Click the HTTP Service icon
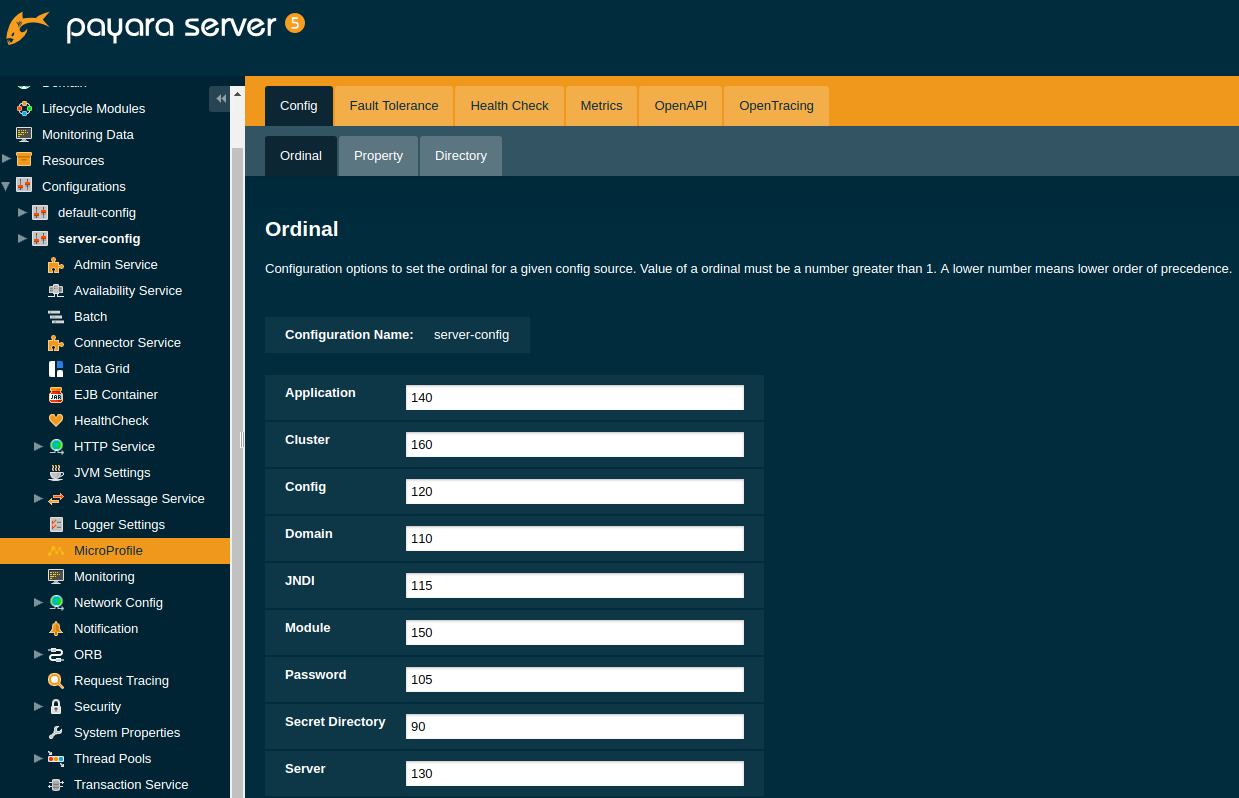This screenshot has height=798, width=1239. [x=56, y=446]
